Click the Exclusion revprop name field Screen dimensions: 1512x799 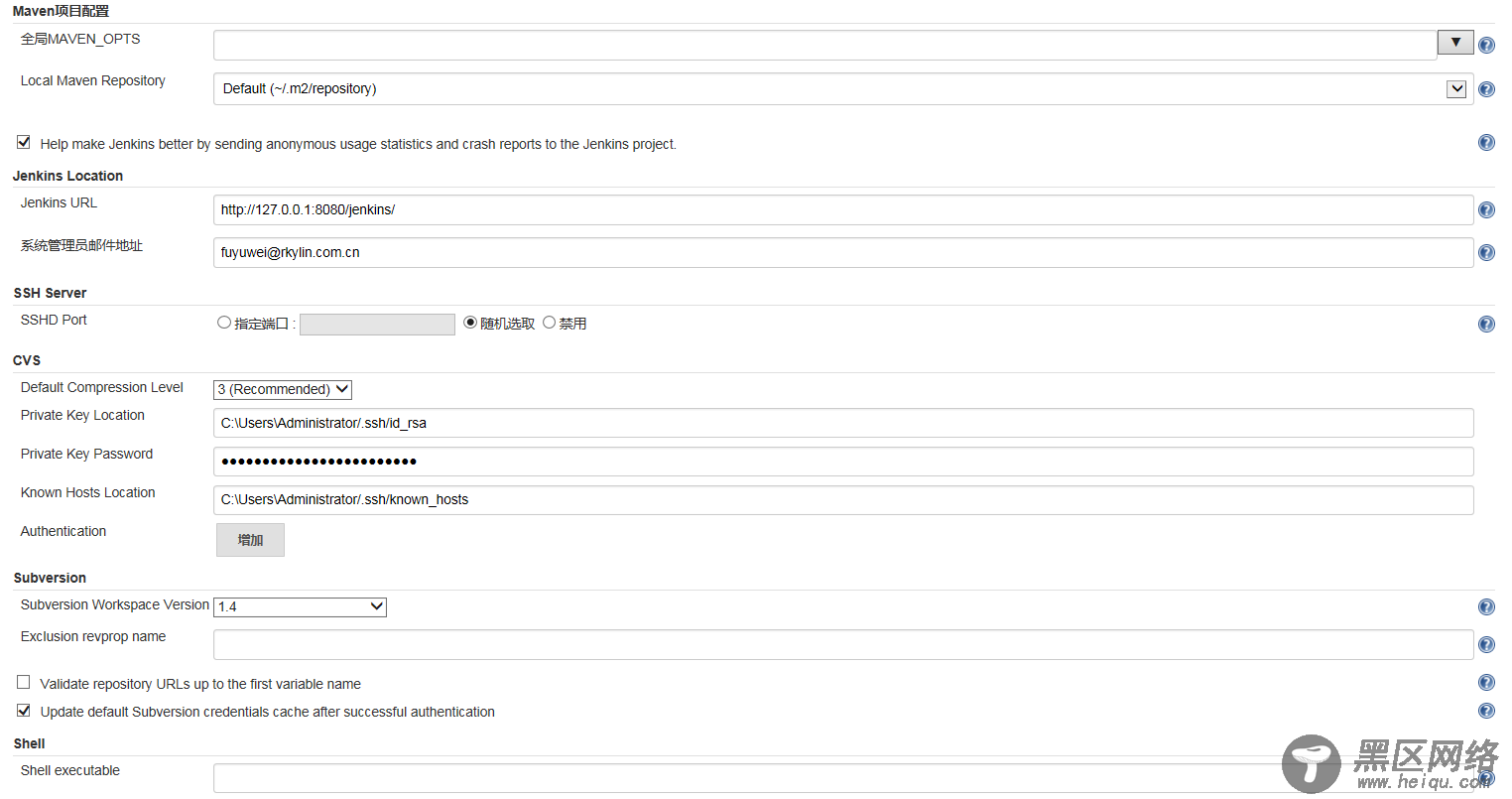843,644
